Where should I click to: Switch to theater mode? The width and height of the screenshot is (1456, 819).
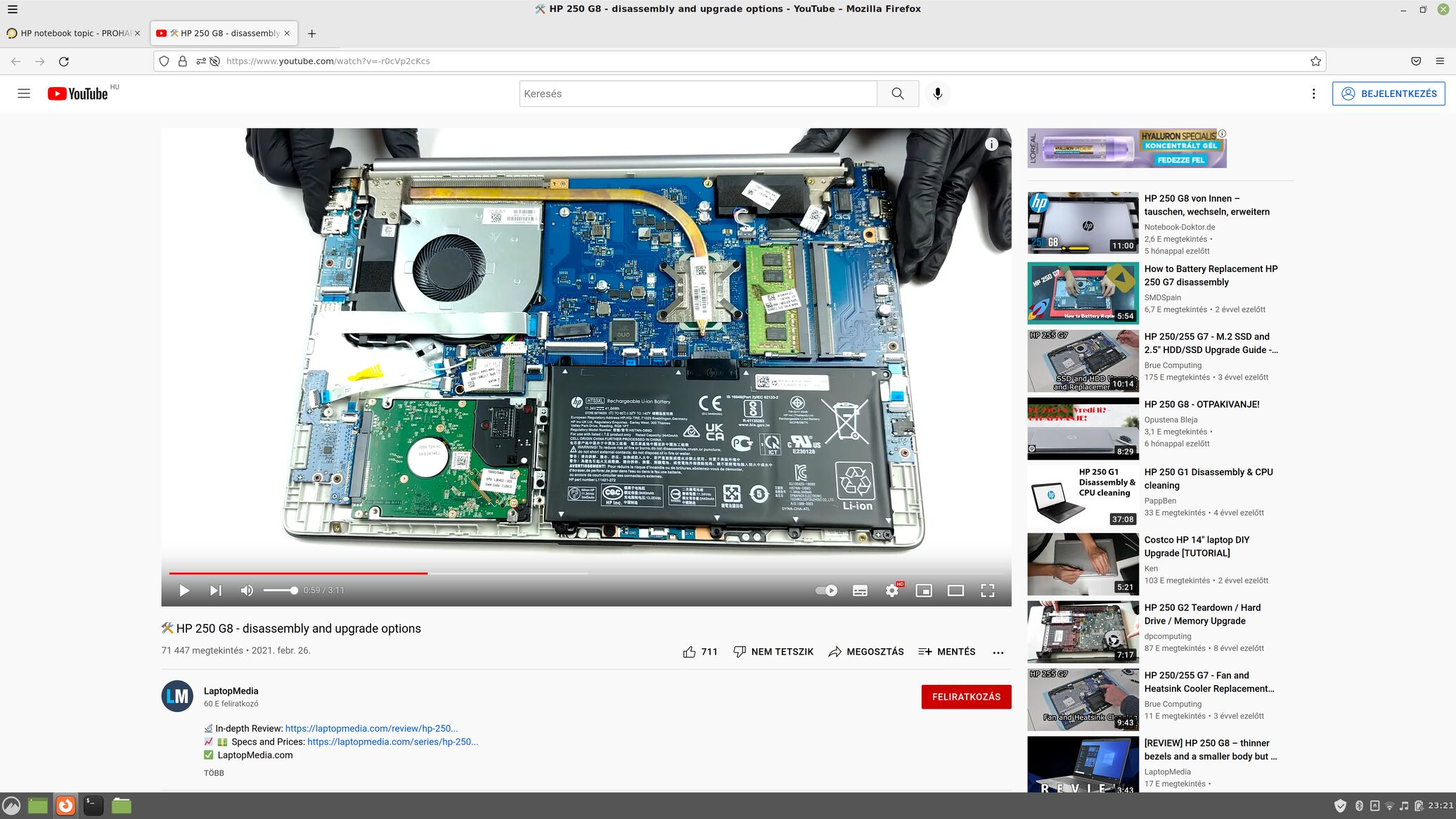(955, 591)
